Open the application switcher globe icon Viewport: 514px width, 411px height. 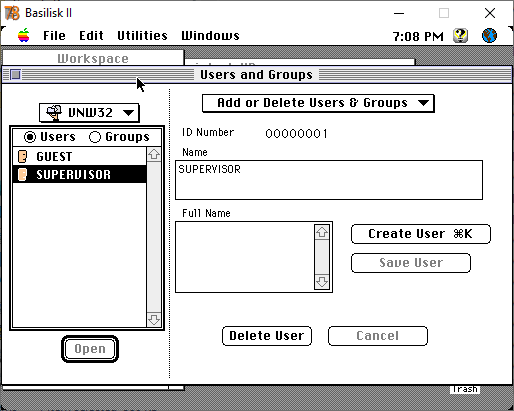coord(489,35)
